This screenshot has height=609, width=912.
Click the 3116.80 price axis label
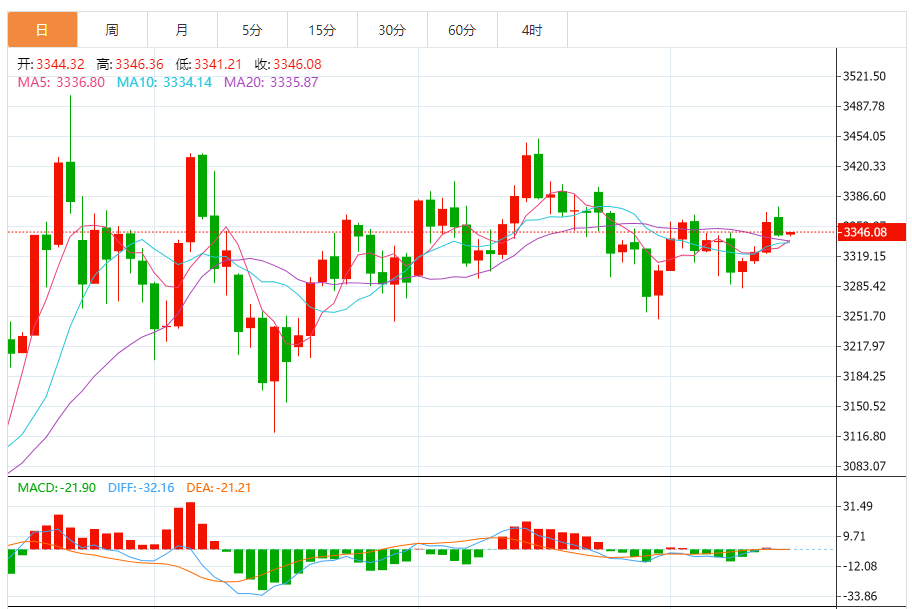864,436
